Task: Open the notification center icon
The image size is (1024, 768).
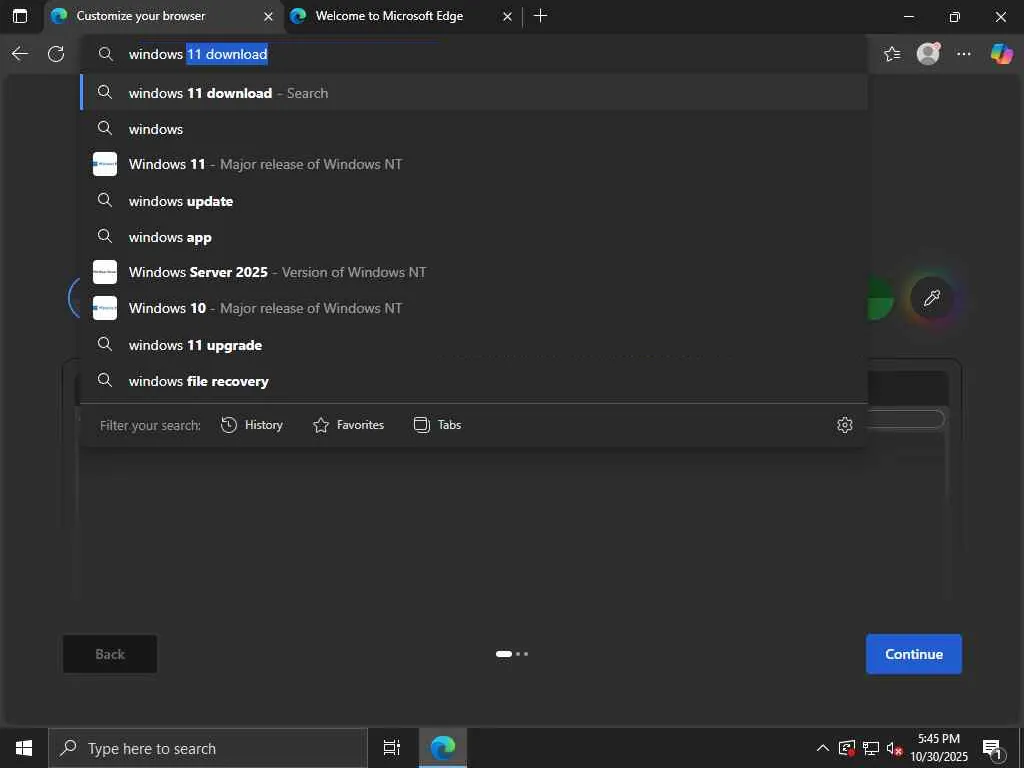Action: coord(992,748)
